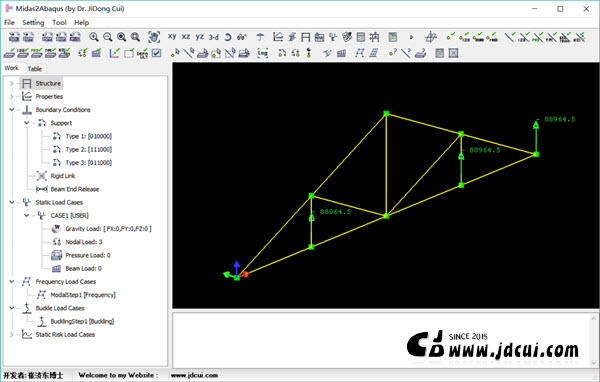Screen dimensions: 600x382
Task: Toggle element line display with green check
Action: tap(510, 37)
